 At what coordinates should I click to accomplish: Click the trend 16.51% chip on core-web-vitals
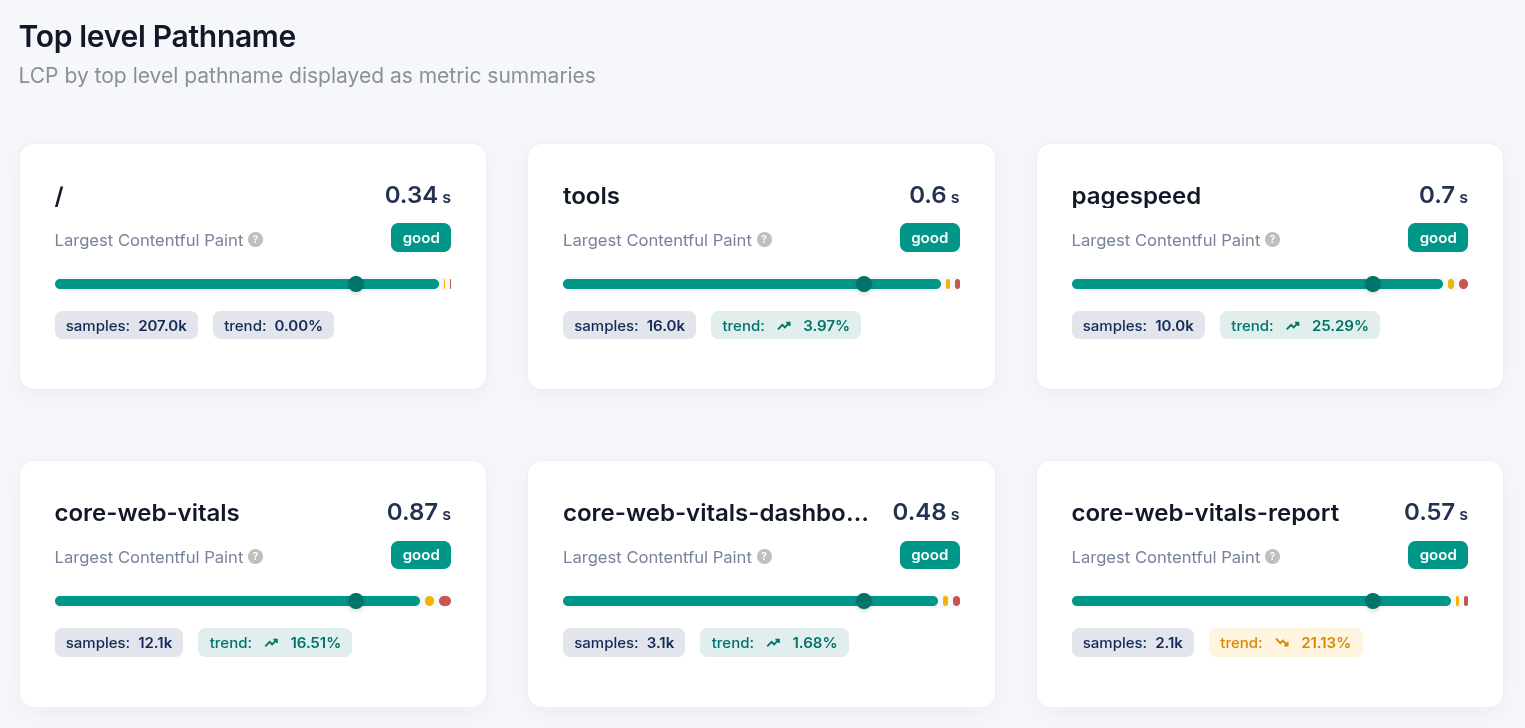(275, 642)
